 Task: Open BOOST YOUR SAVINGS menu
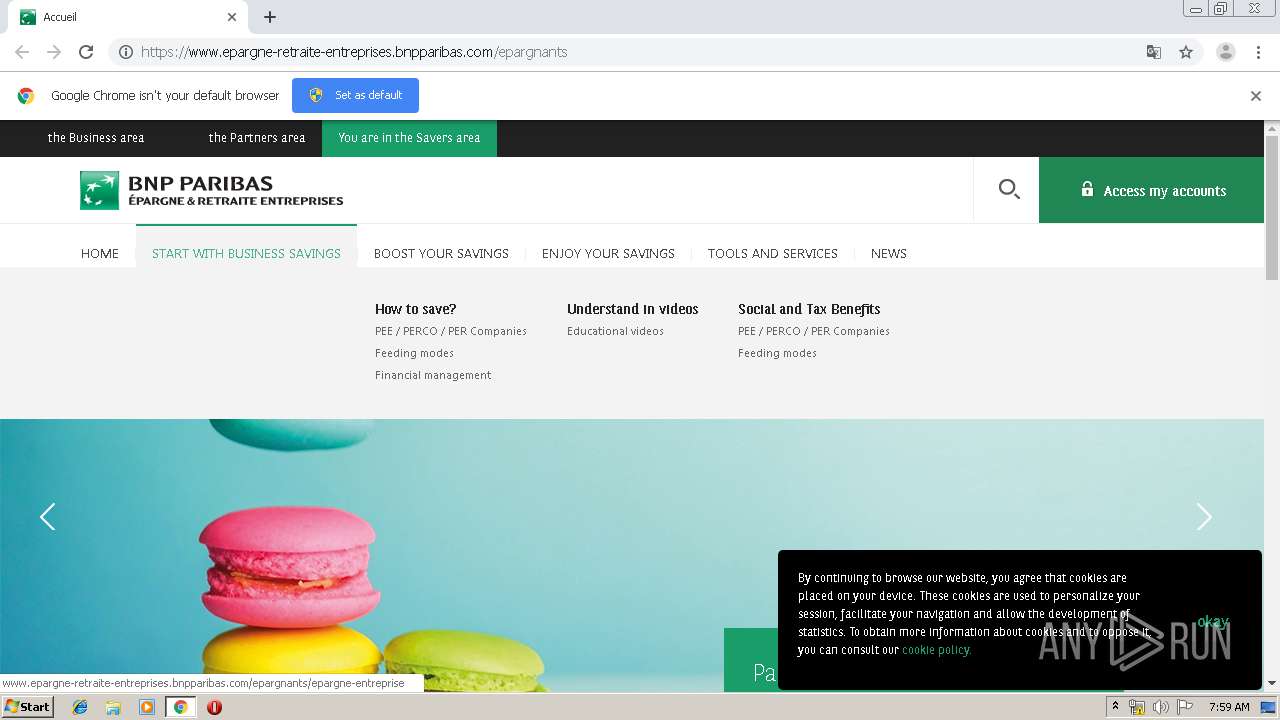tap(441, 253)
